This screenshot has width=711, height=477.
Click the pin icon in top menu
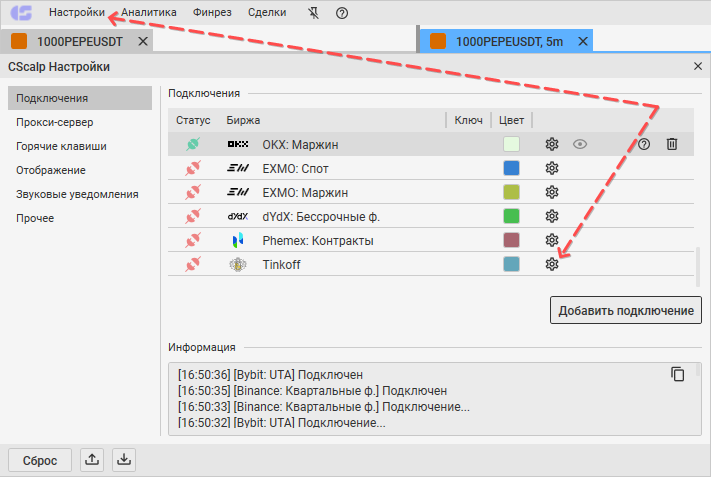[313, 13]
